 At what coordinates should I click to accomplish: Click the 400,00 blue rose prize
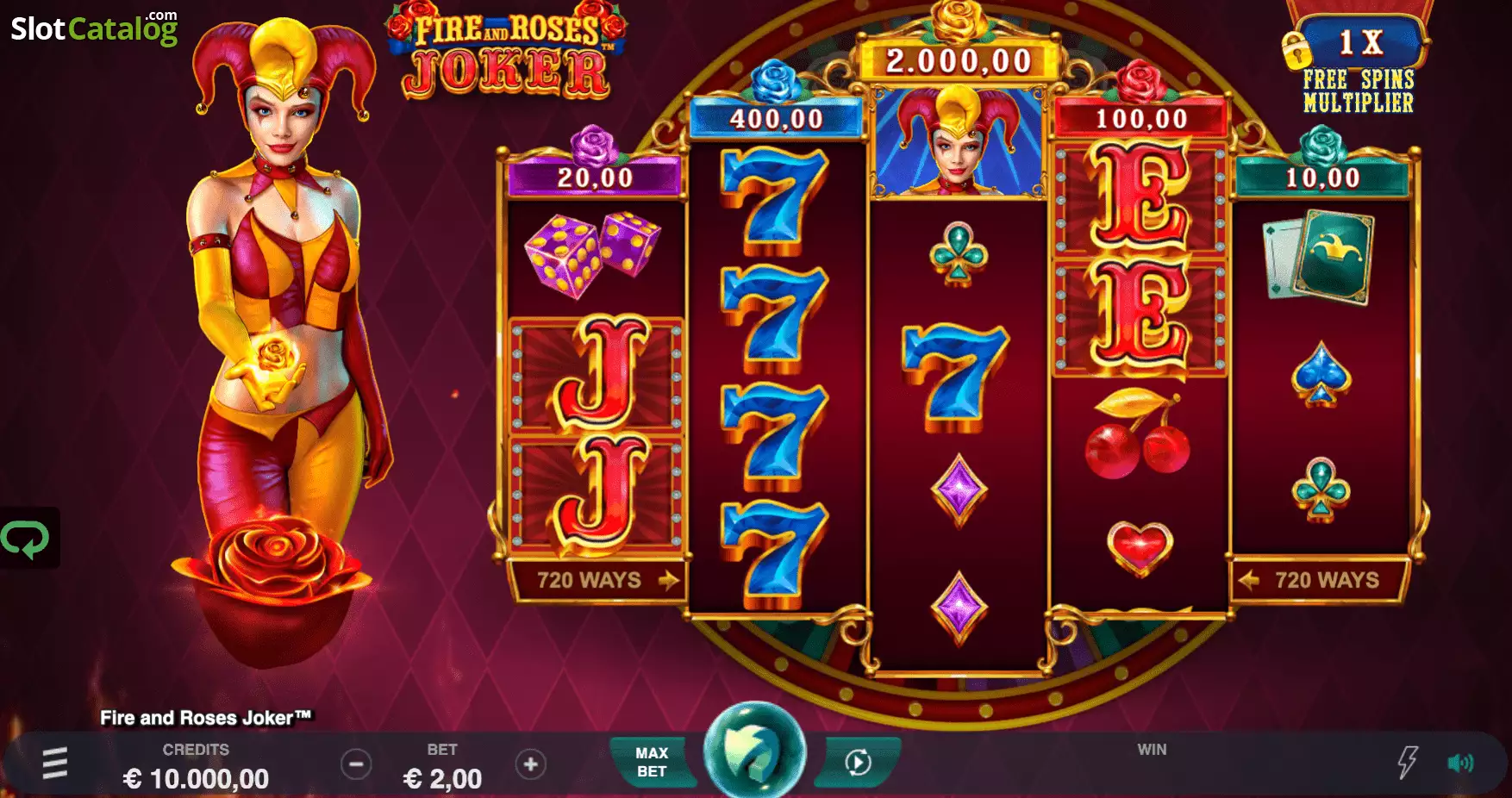[x=777, y=119]
